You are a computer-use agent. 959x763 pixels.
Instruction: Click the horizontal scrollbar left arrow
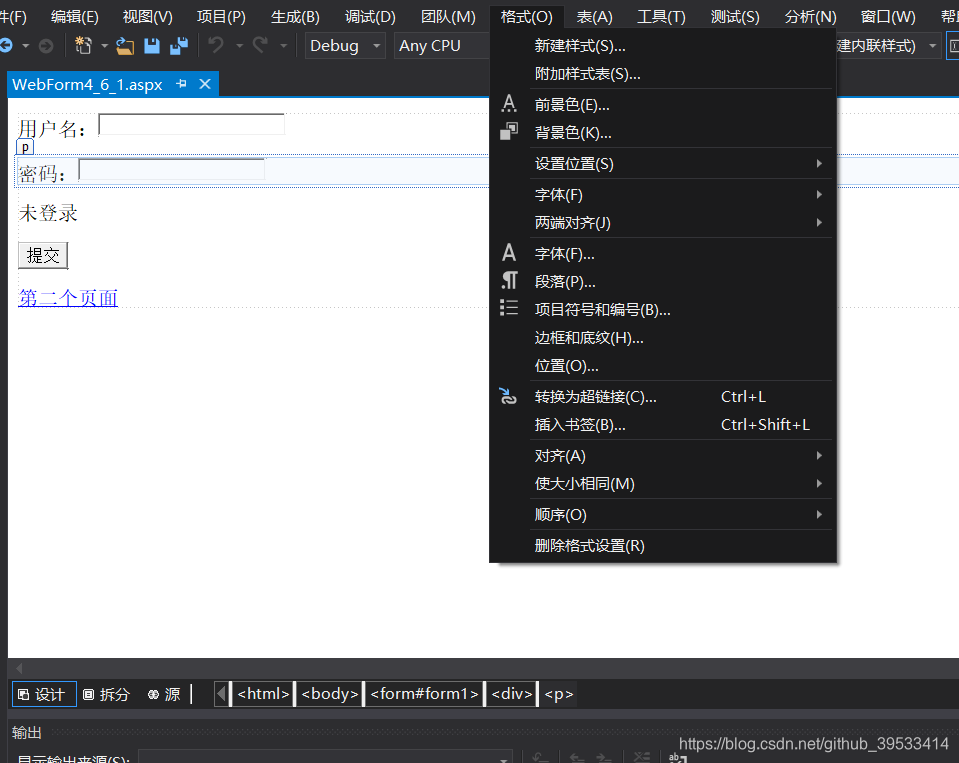(19, 668)
